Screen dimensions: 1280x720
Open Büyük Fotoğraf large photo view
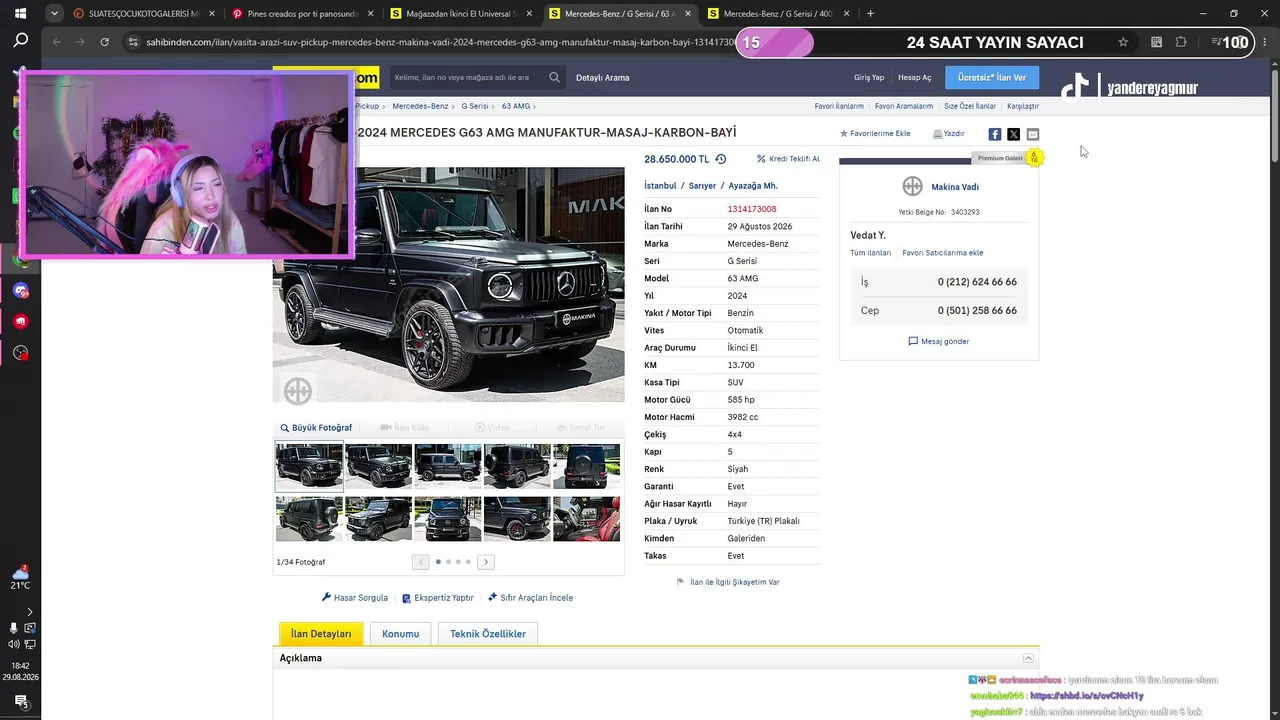click(x=316, y=428)
